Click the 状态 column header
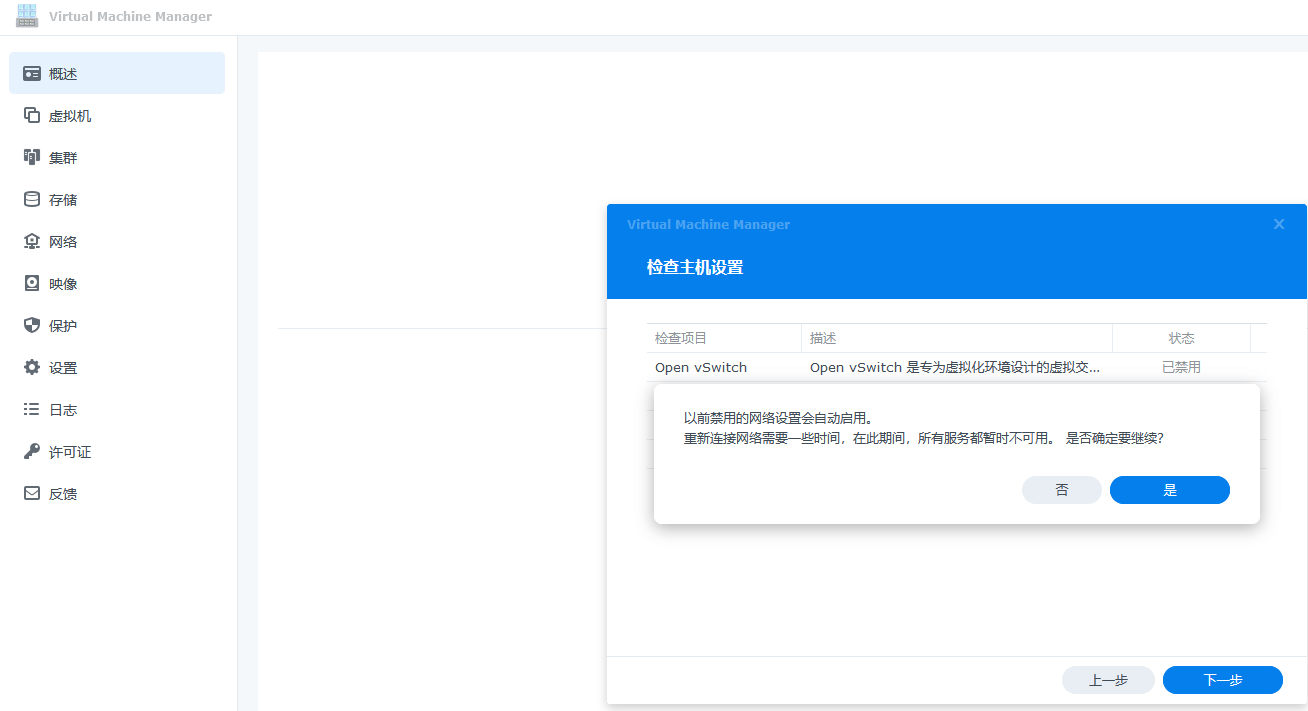Screen dimensions: 1308x711 pos(1181,338)
